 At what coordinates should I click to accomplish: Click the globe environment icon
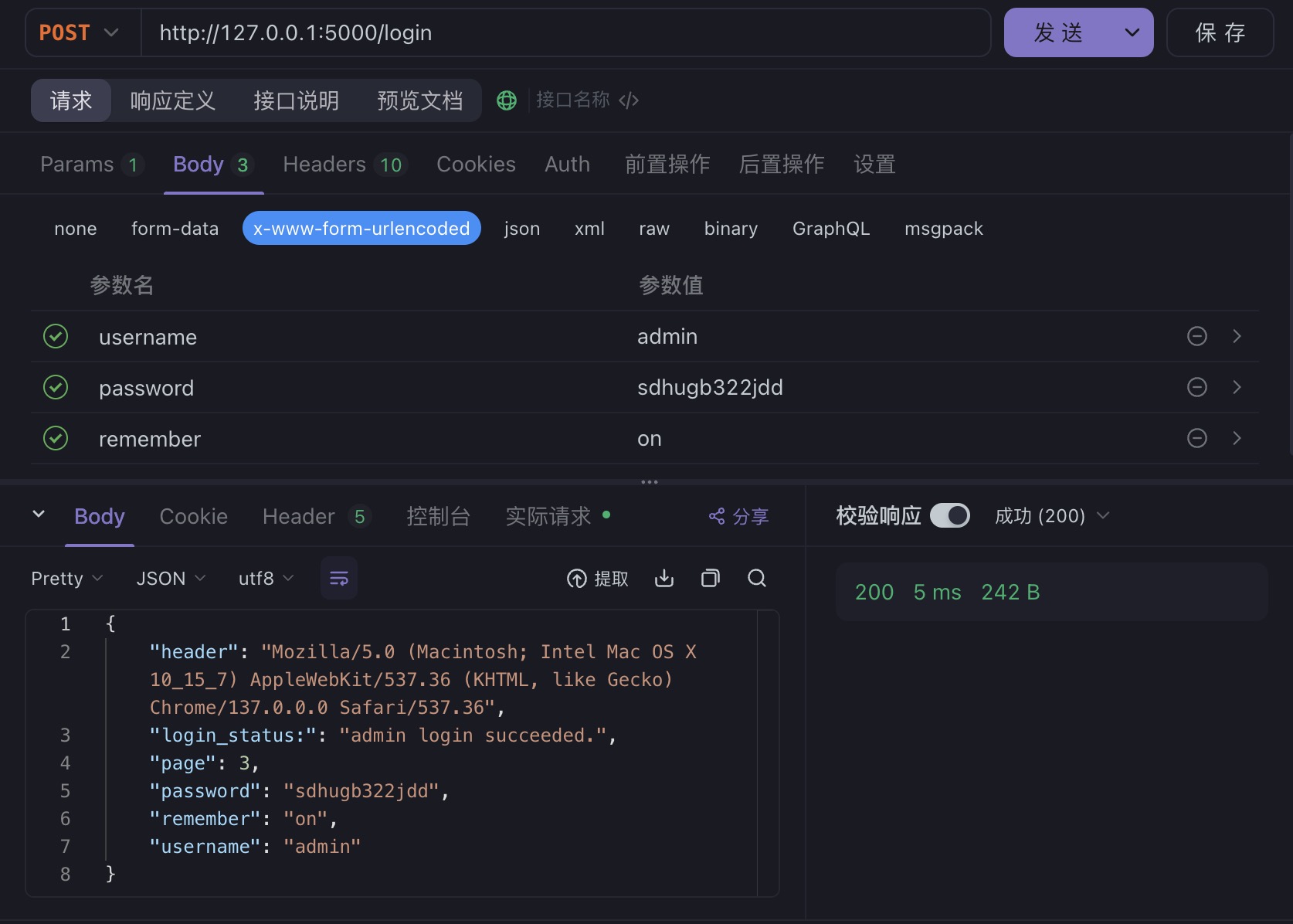tap(506, 100)
